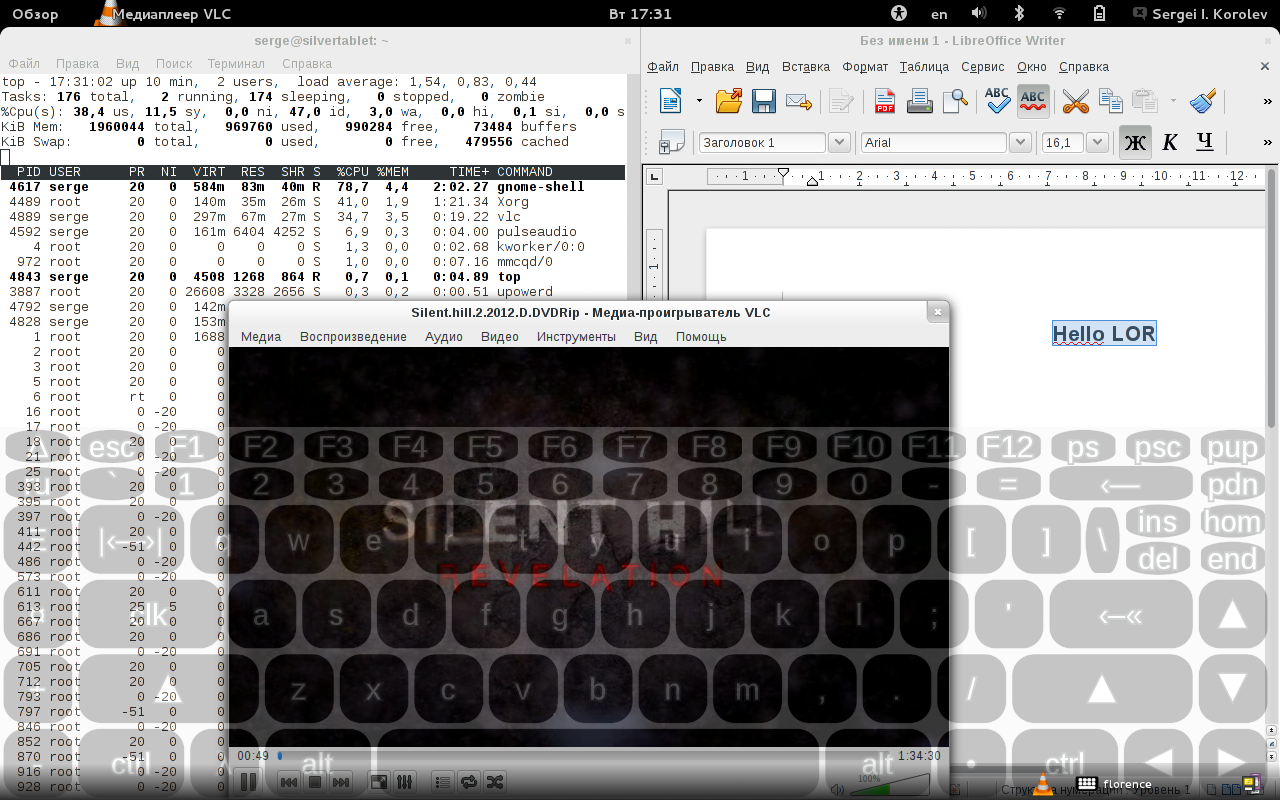1280x800 pixels.
Task: Expand the Arial font name dropdown arrow
Action: pyautogui.click(x=1020, y=142)
